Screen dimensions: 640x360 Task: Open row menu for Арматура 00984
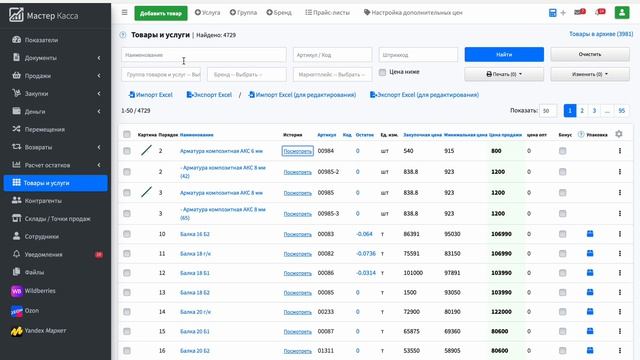(620, 151)
